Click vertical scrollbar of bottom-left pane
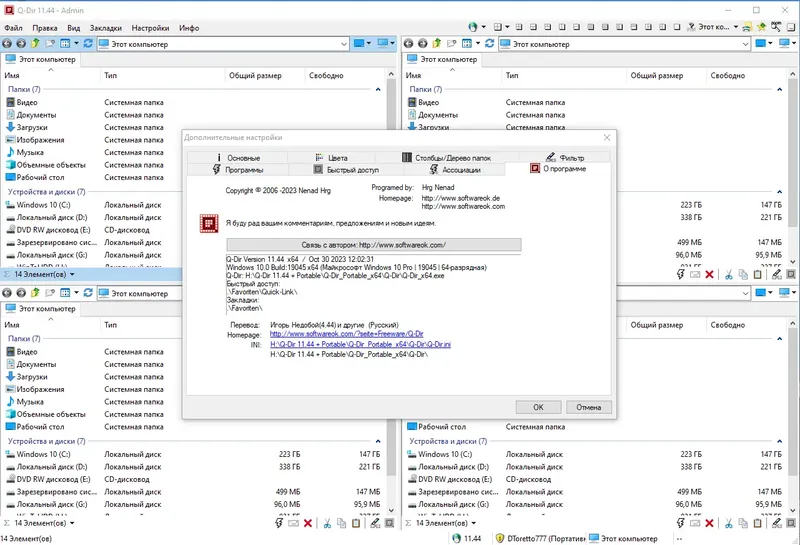The image size is (800, 545). point(391,417)
